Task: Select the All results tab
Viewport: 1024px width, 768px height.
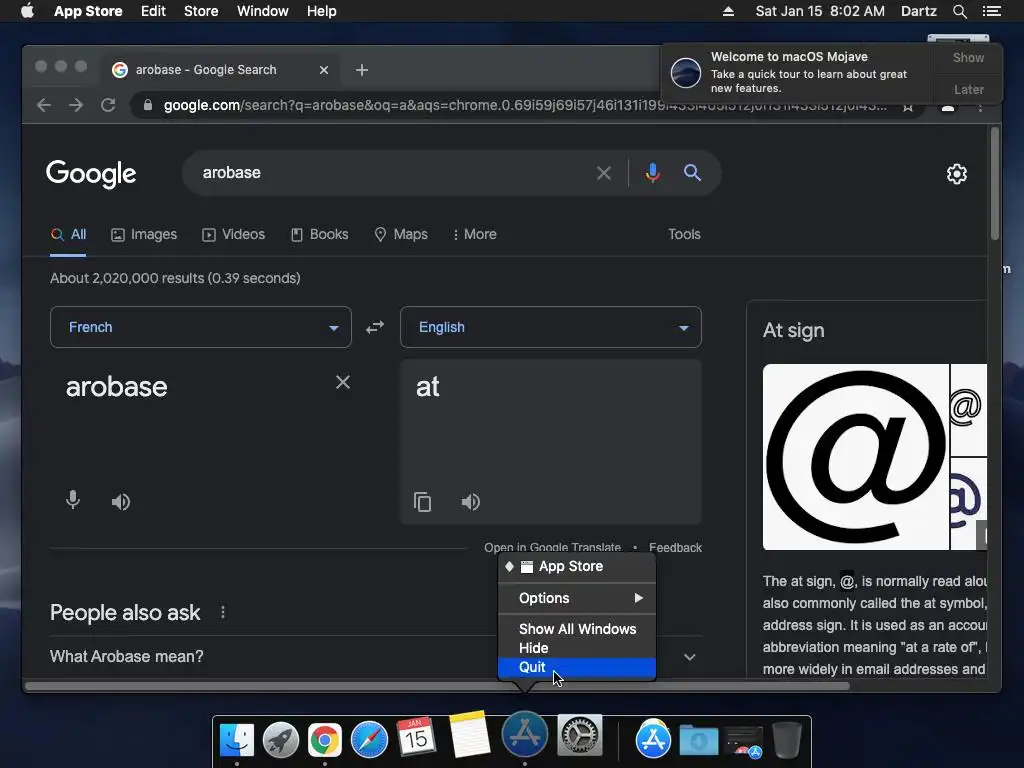Action: pyautogui.click(x=69, y=234)
